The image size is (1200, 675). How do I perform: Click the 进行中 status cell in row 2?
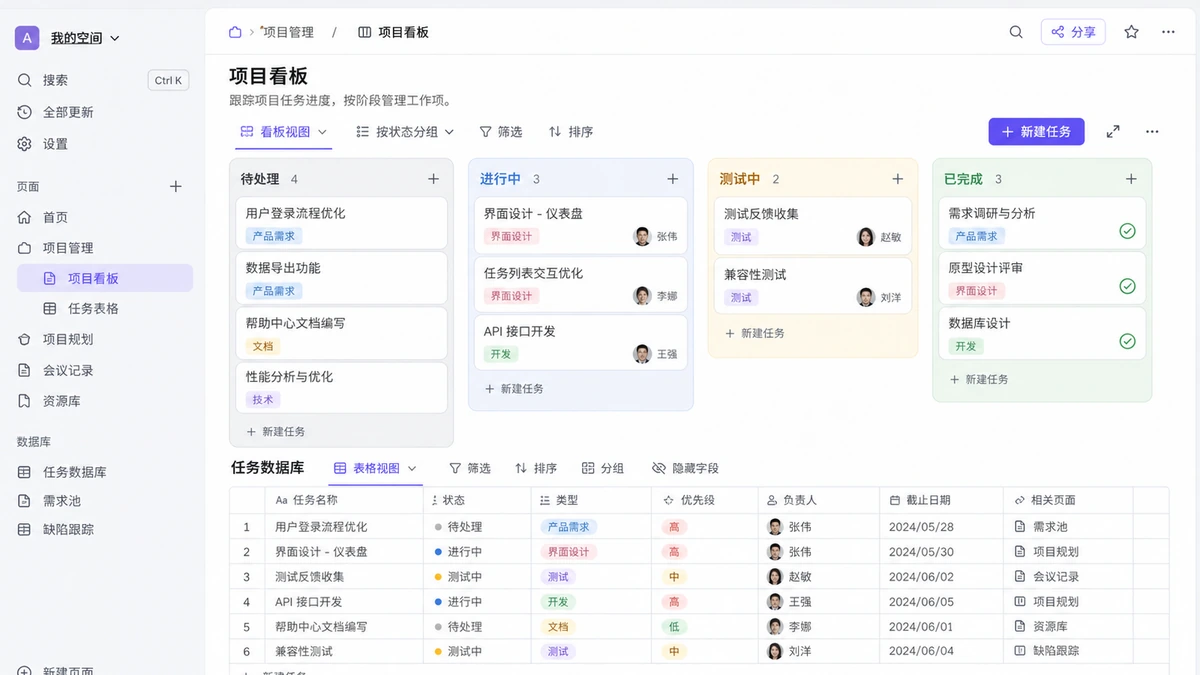(477, 552)
